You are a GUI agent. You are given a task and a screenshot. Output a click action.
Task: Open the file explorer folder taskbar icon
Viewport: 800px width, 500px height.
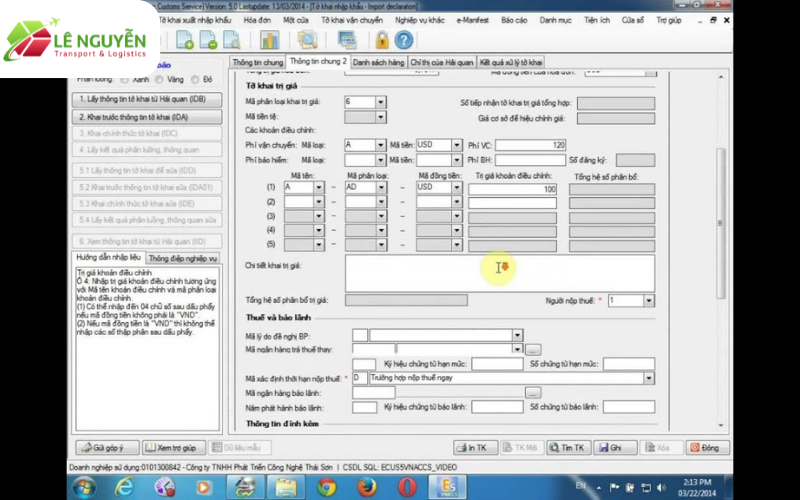pos(286,488)
